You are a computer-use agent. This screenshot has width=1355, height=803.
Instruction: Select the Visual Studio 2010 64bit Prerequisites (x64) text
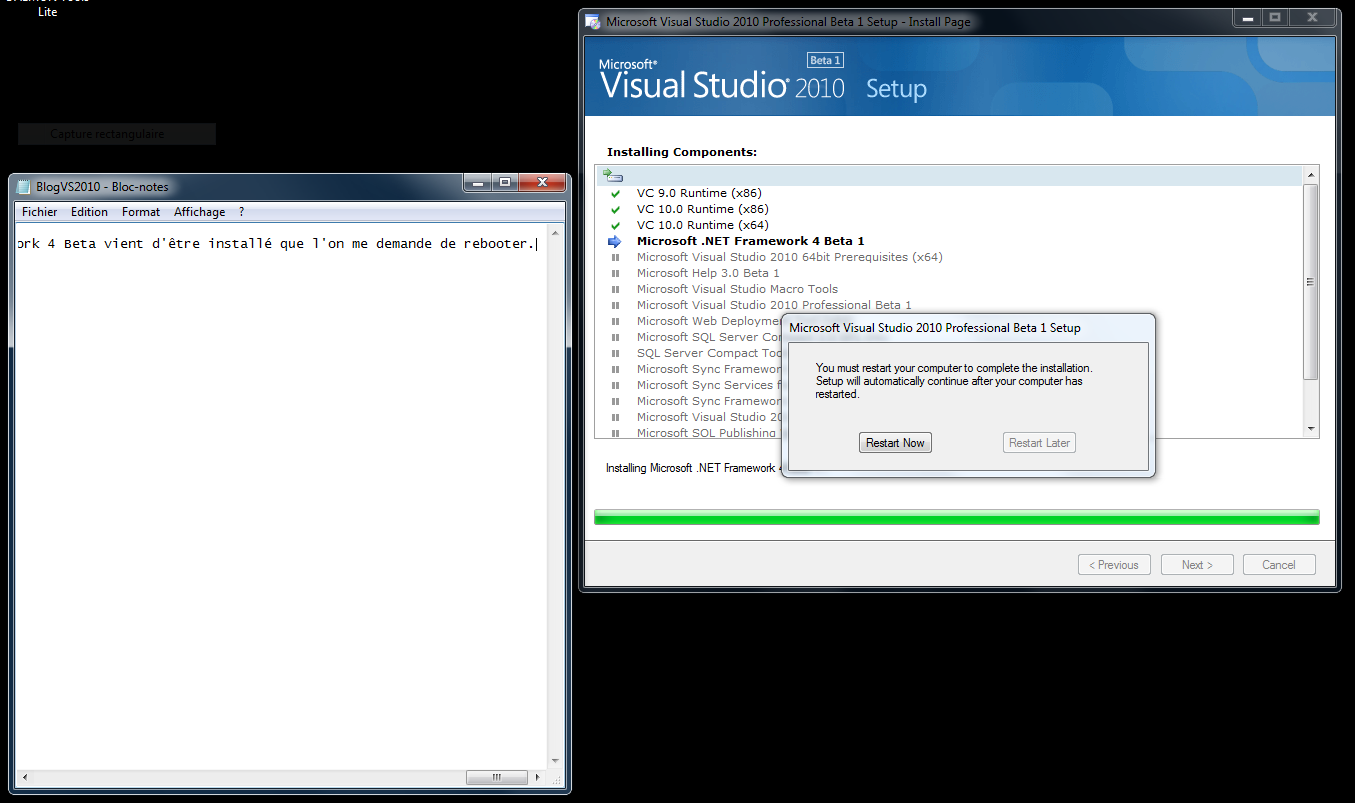790,257
